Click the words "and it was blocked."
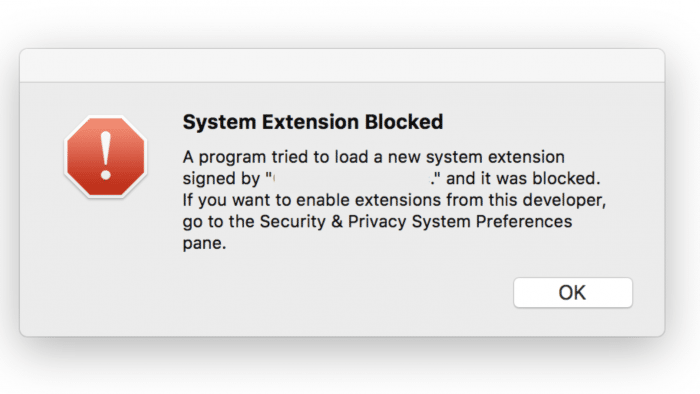Image resolution: width=700 pixels, height=394 pixels. coord(523,178)
